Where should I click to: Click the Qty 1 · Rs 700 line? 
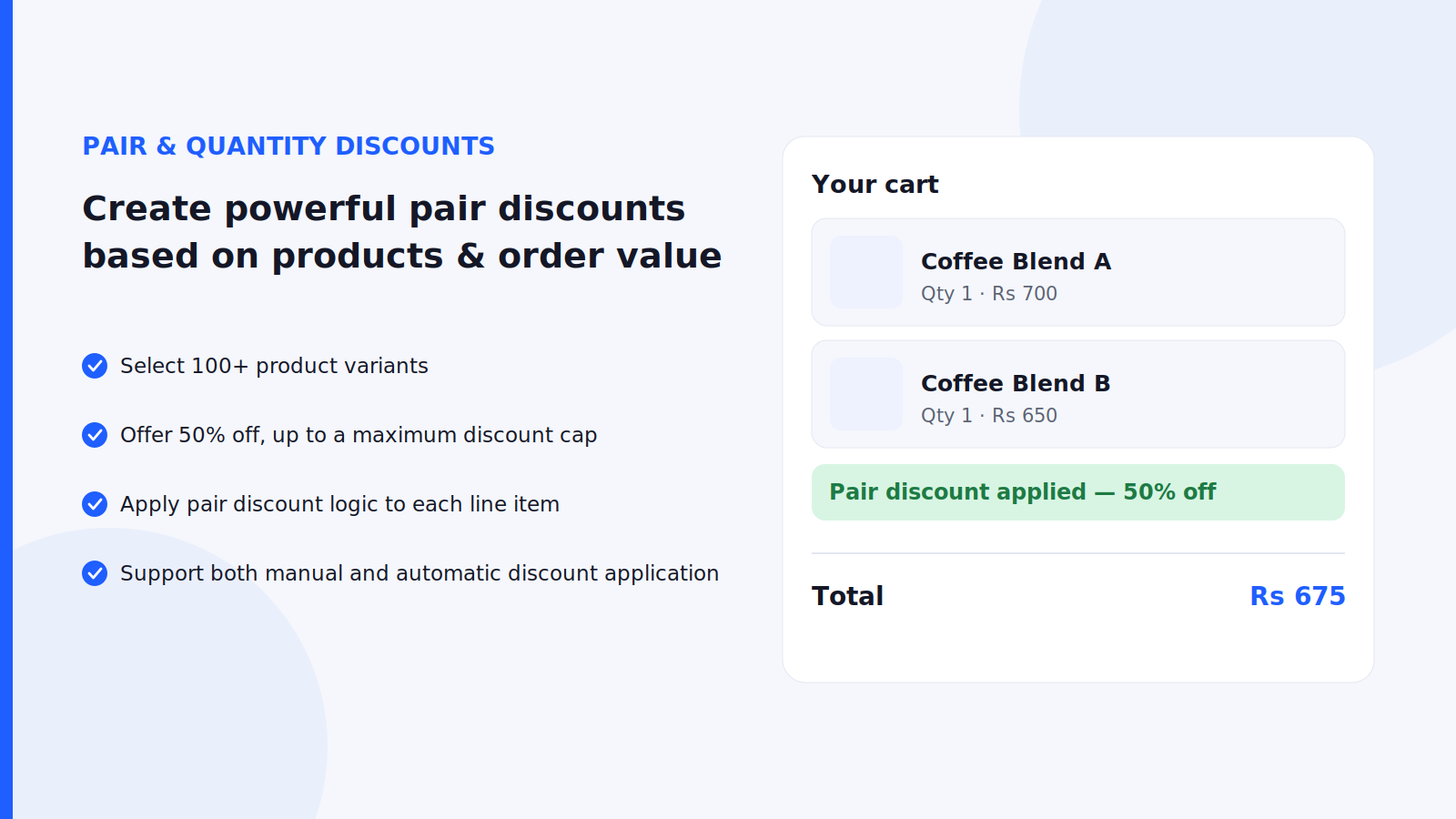(989, 294)
